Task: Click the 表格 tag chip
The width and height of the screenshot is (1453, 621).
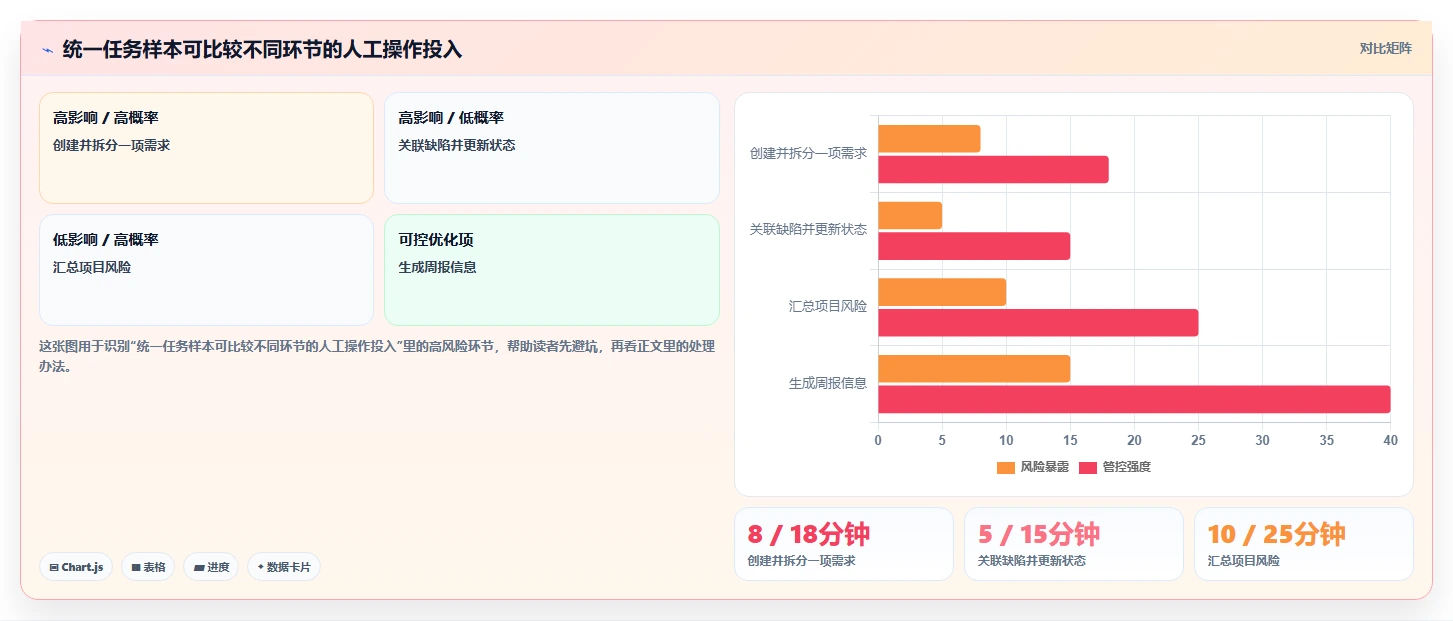Action: (x=148, y=567)
